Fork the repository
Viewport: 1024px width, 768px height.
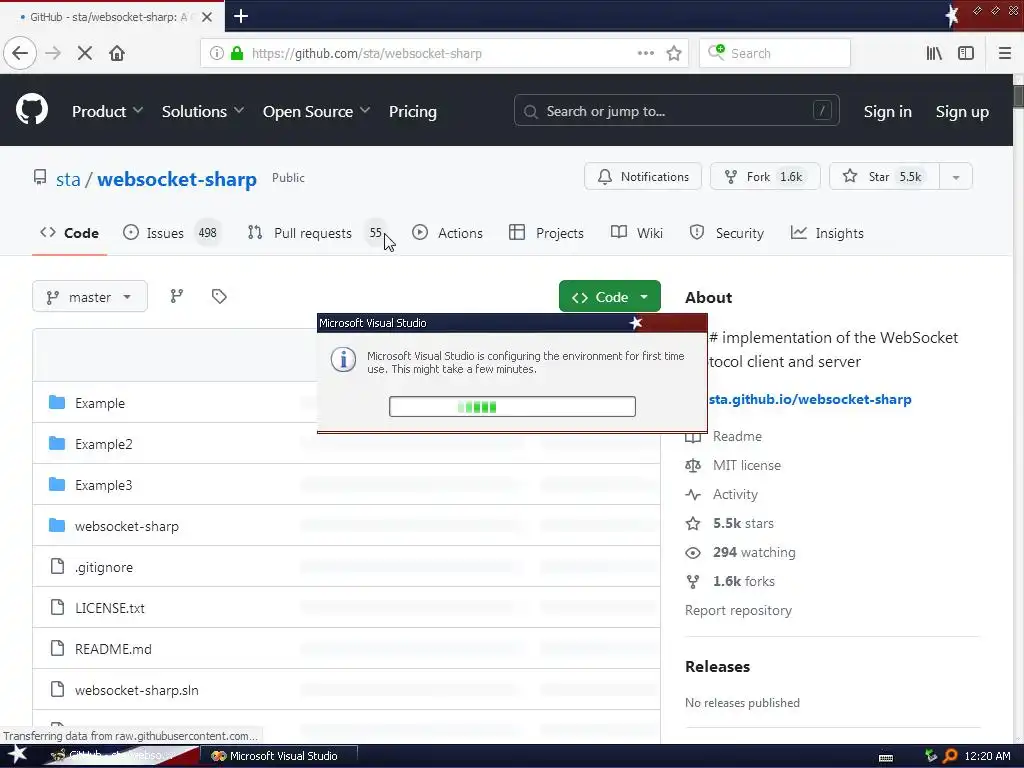(x=765, y=176)
